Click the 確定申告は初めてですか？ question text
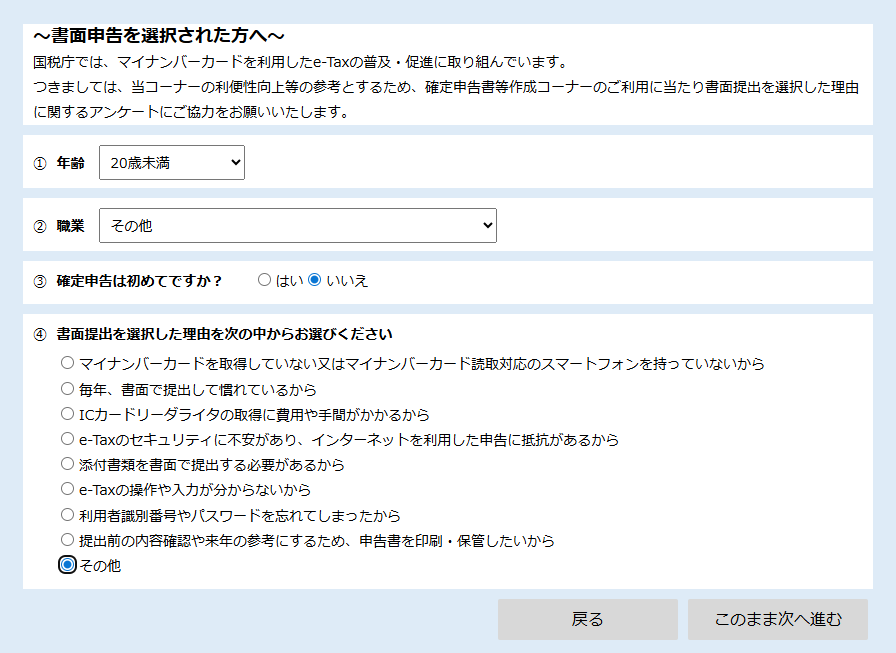The width and height of the screenshot is (896, 653). 139,281
